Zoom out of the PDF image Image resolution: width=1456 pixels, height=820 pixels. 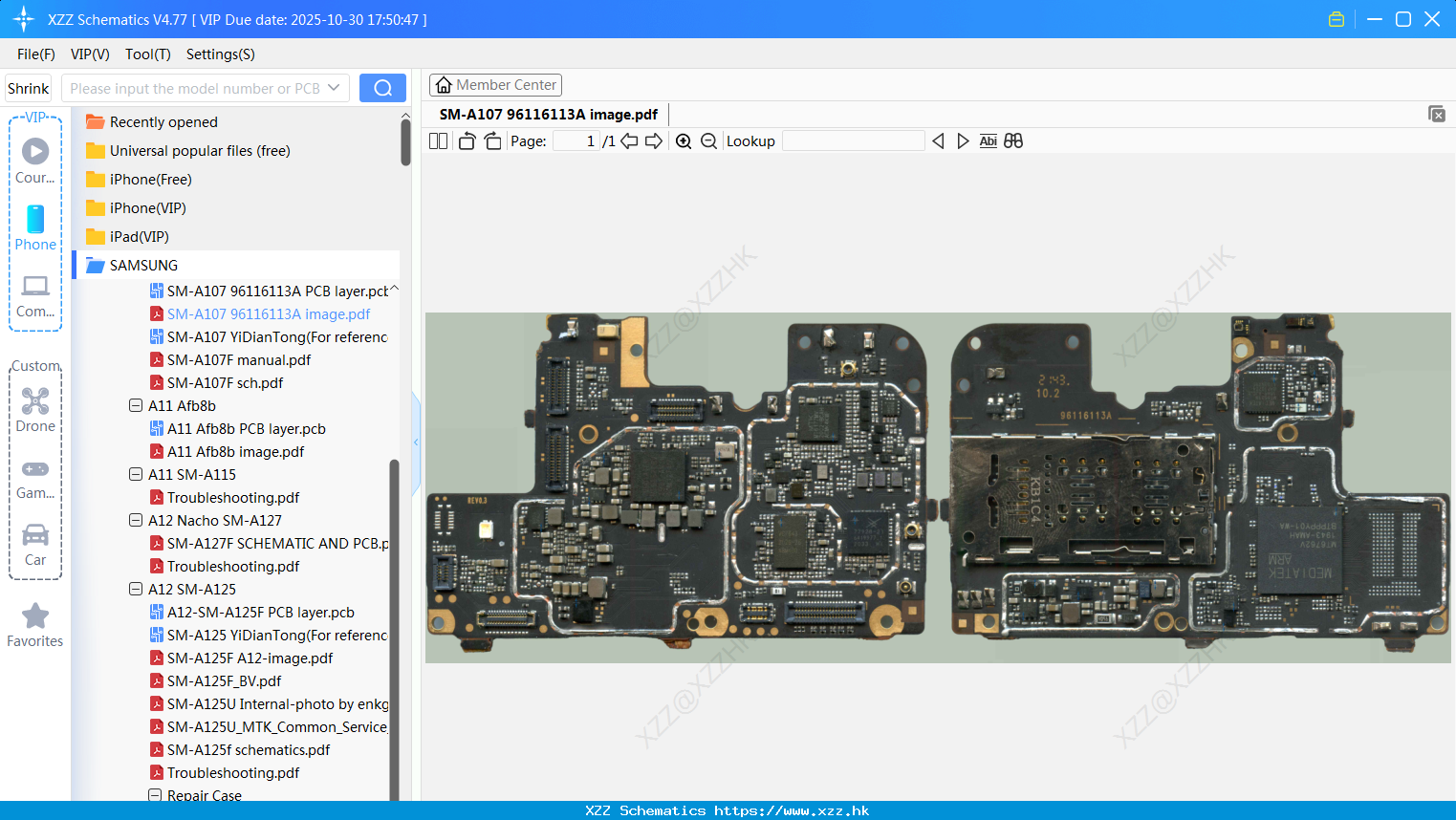point(708,141)
